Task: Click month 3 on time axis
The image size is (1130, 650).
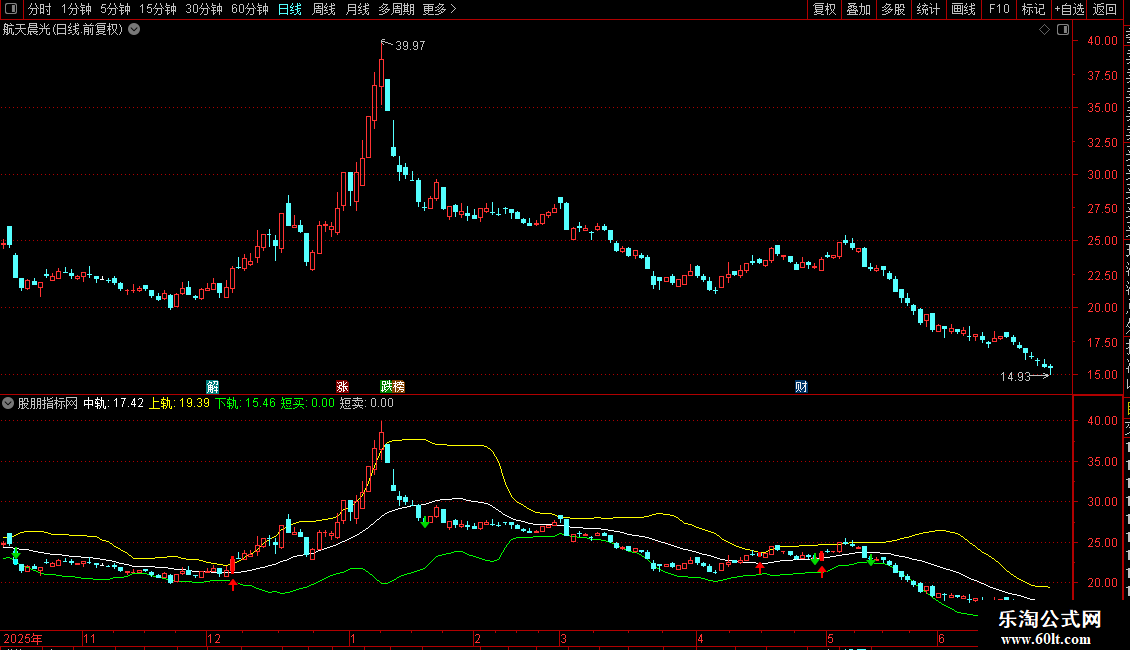Action: click(564, 638)
